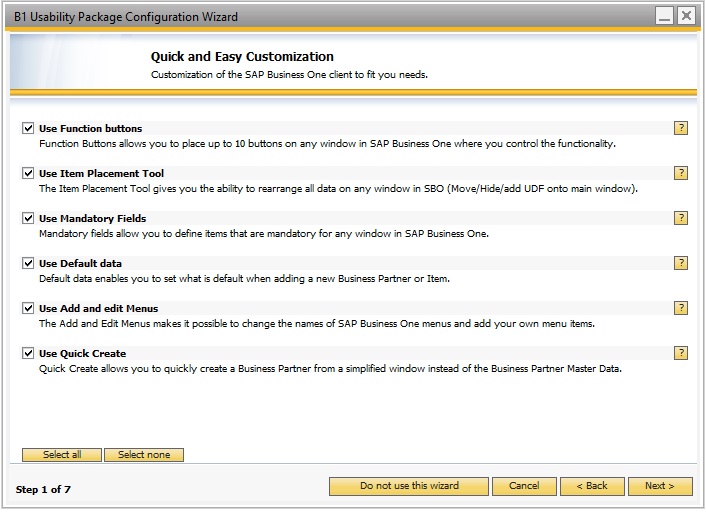
Task: Uncheck the Use Function buttons checkbox
Action: click(x=28, y=128)
